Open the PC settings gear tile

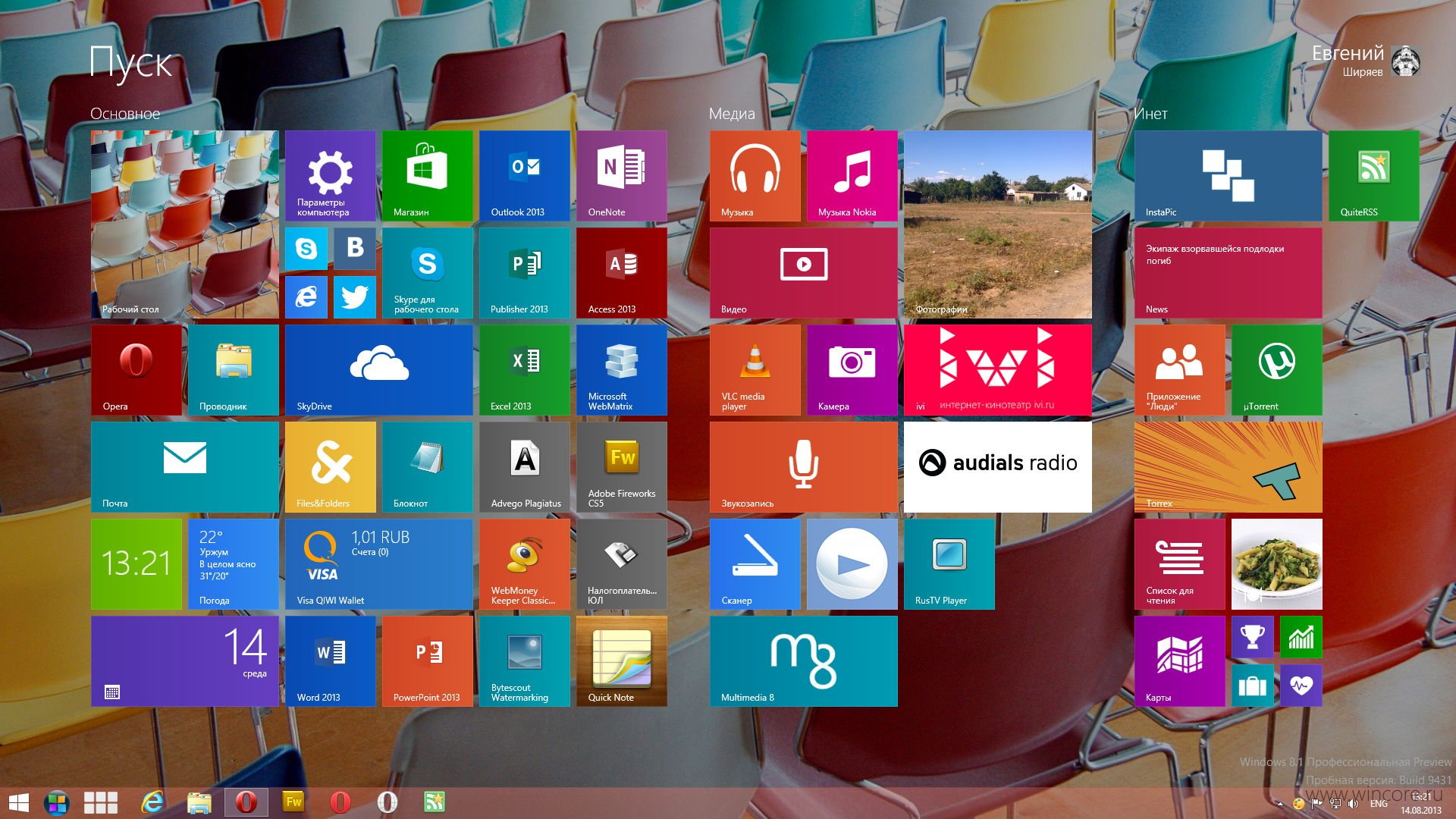point(330,176)
